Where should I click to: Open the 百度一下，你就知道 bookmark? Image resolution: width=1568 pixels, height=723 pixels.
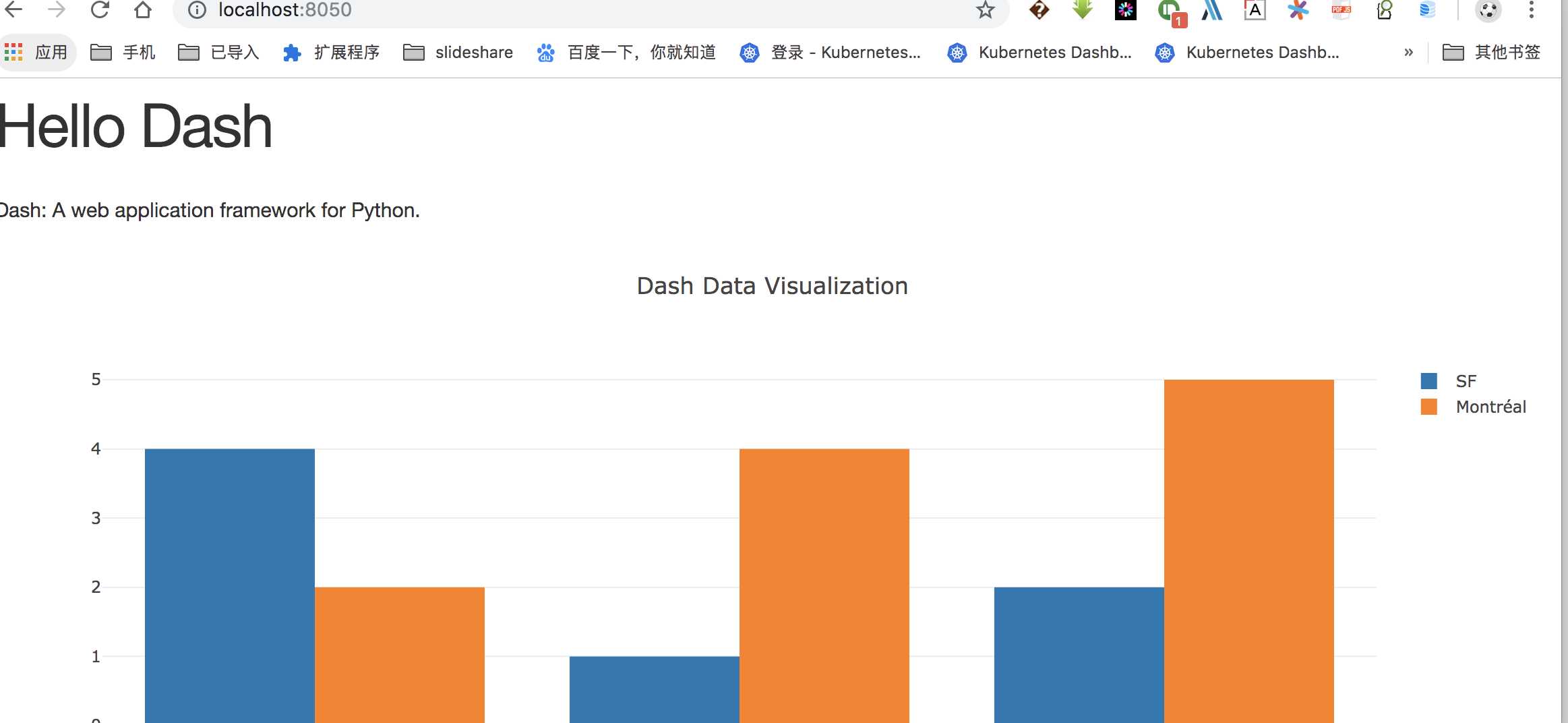click(x=626, y=53)
